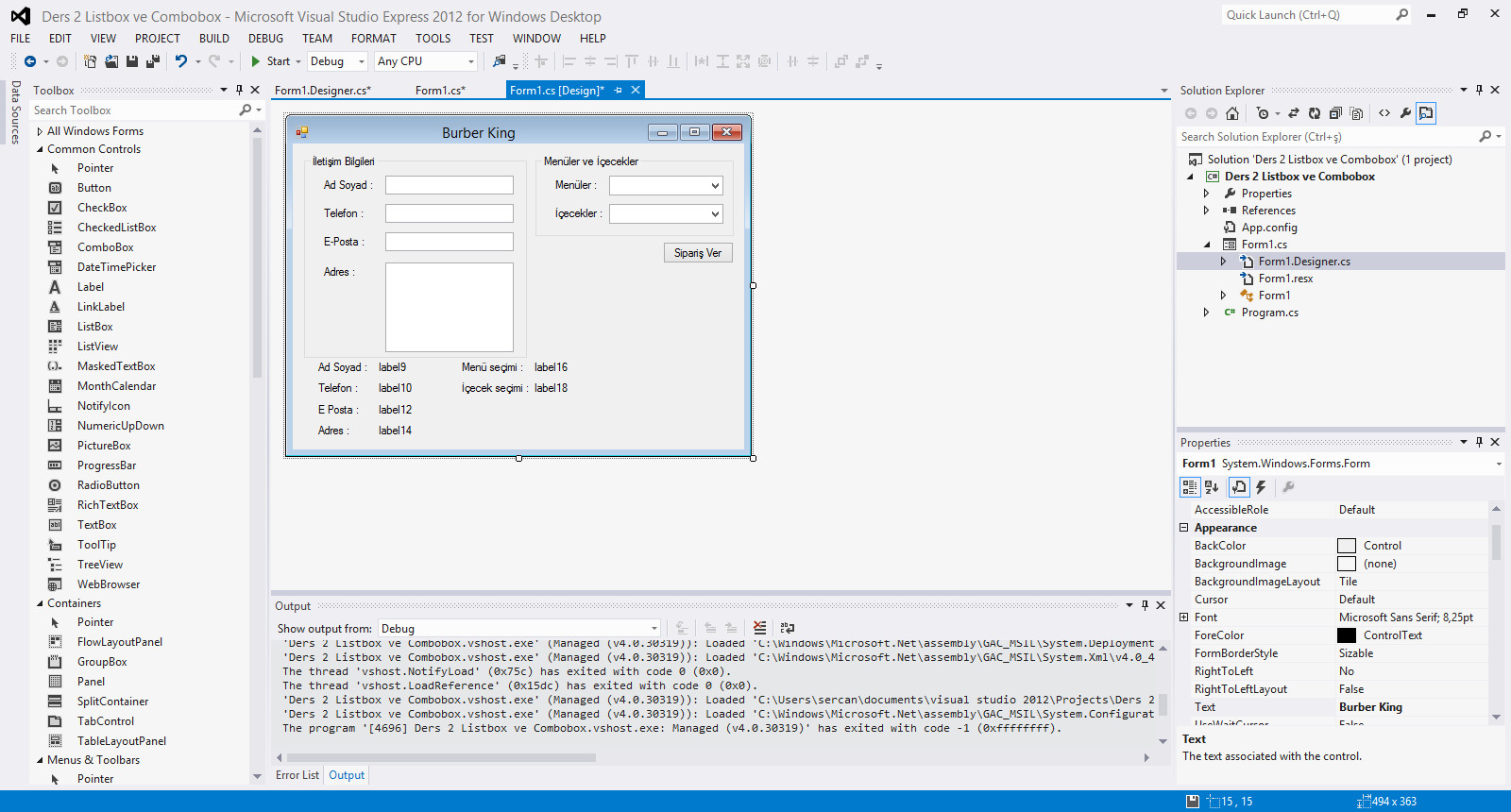
Task: Click the Home icon in Solution Explorer
Action: 1232,113
